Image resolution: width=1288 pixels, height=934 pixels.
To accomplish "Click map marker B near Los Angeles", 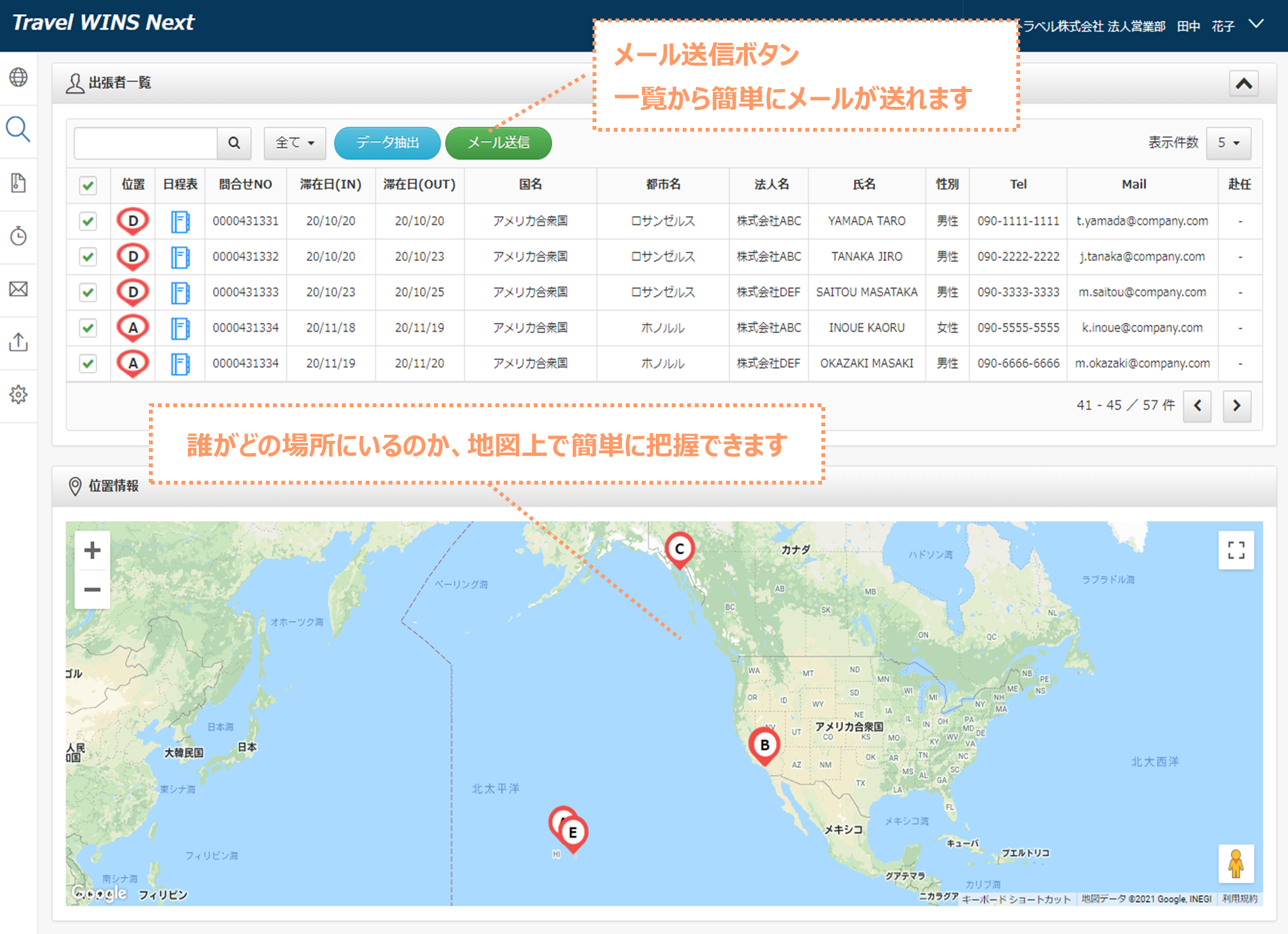I will 764,746.
